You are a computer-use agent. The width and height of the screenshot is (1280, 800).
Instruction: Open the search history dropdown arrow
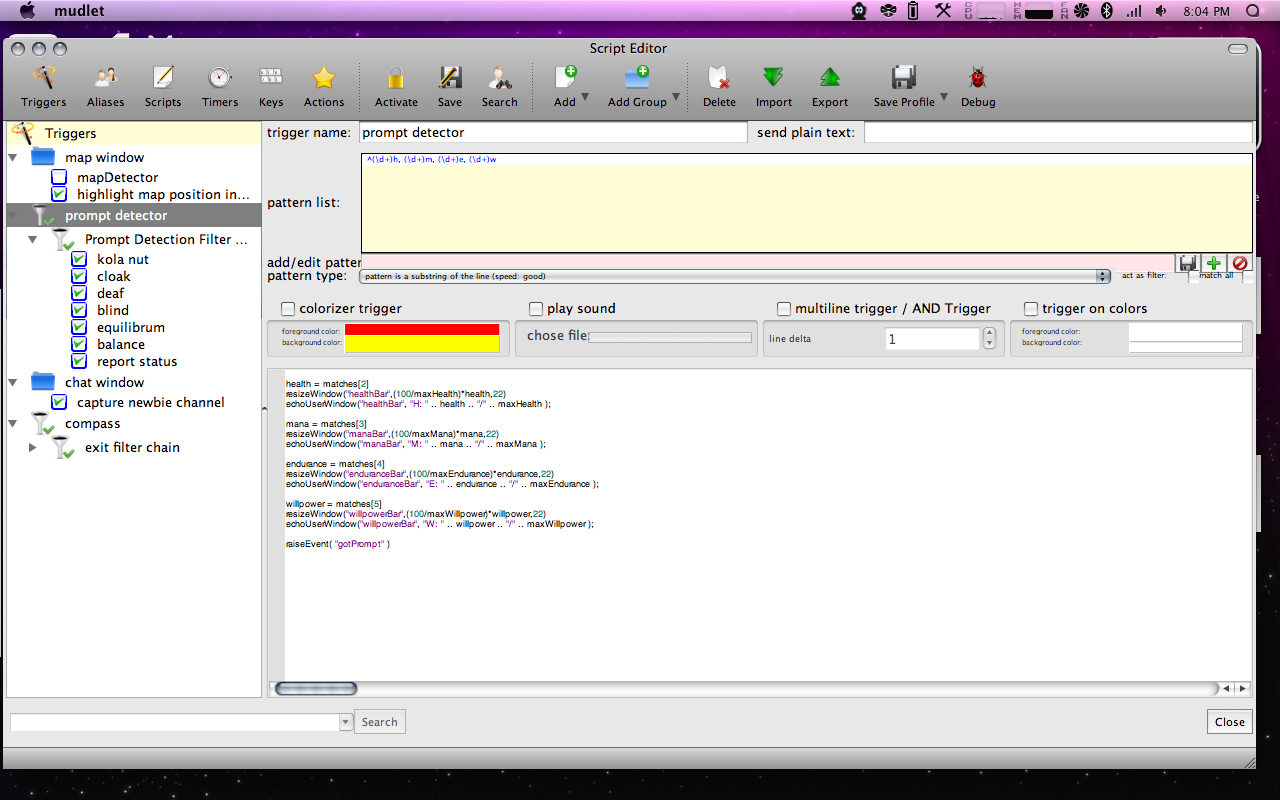346,722
